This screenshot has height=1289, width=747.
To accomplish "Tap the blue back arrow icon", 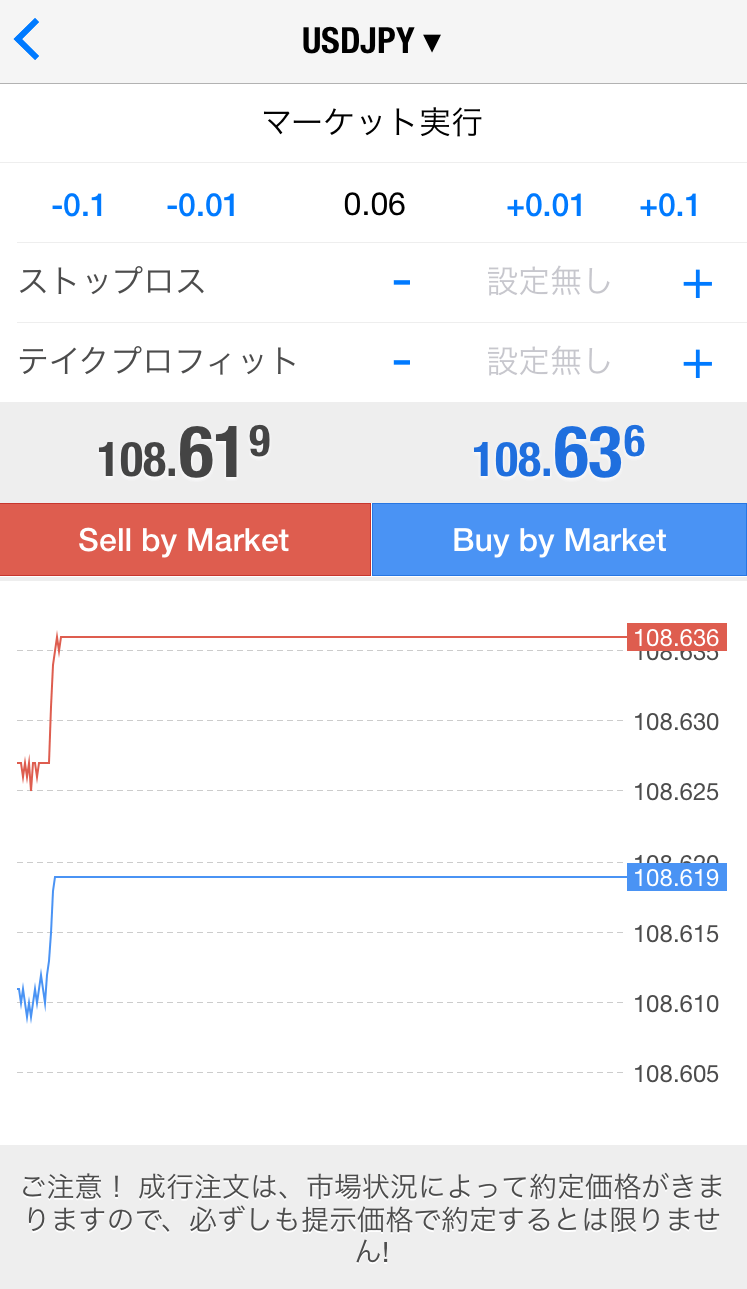I will pyautogui.click(x=27, y=41).
